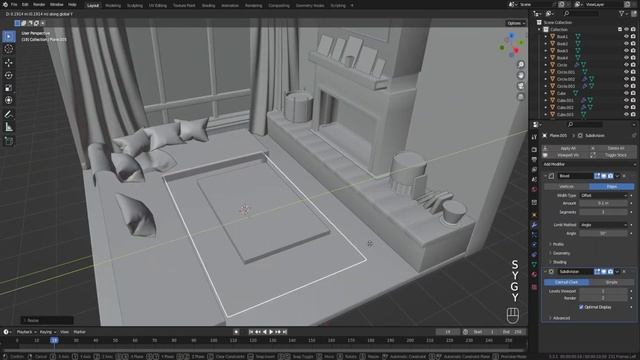Open the Modifiers wrench properties tab

(534, 225)
